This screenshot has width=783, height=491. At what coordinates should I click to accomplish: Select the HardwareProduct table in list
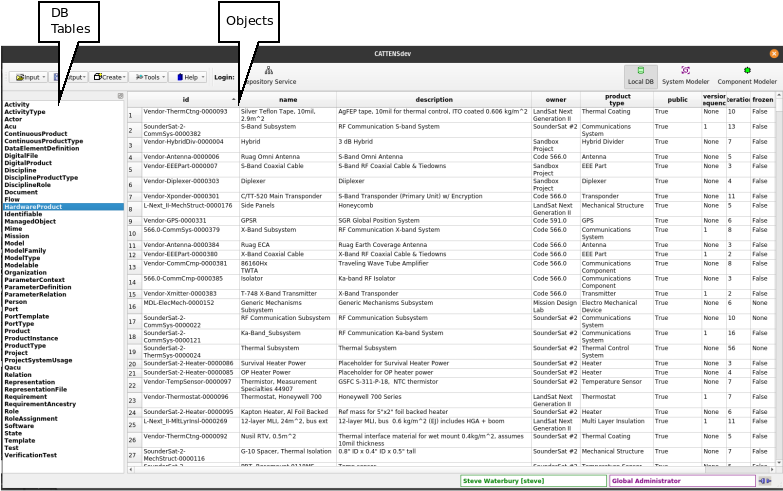tap(63, 207)
